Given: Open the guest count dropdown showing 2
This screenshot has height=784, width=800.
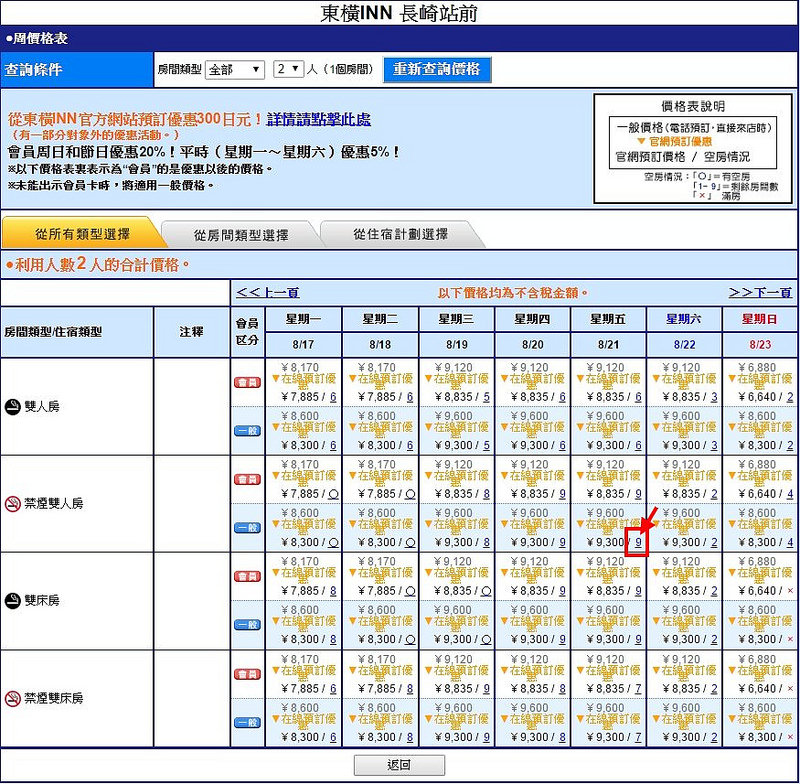Looking at the screenshot, I should pos(289,69).
